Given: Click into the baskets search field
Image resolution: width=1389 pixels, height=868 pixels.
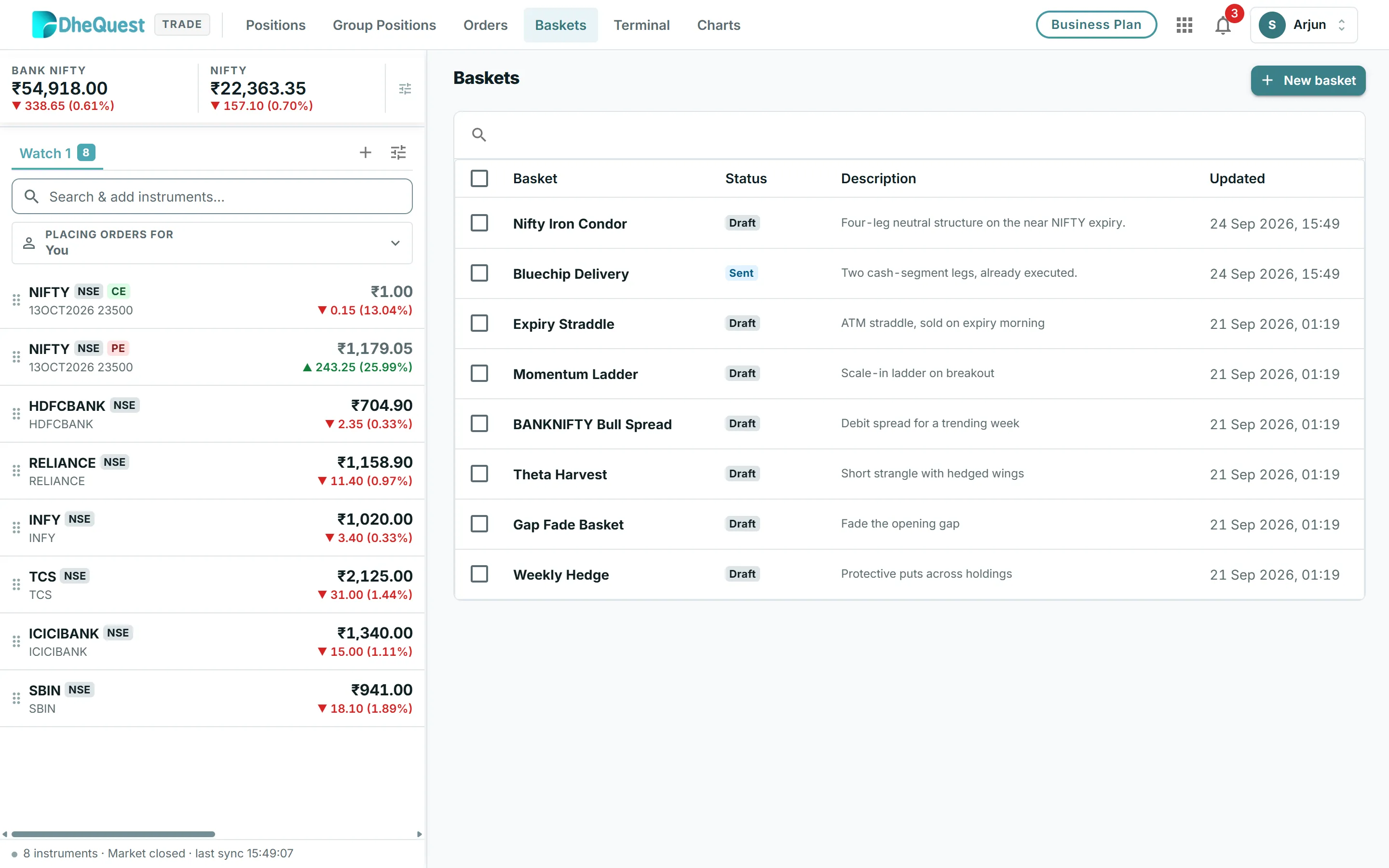Looking at the screenshot, I should [909, 135].
